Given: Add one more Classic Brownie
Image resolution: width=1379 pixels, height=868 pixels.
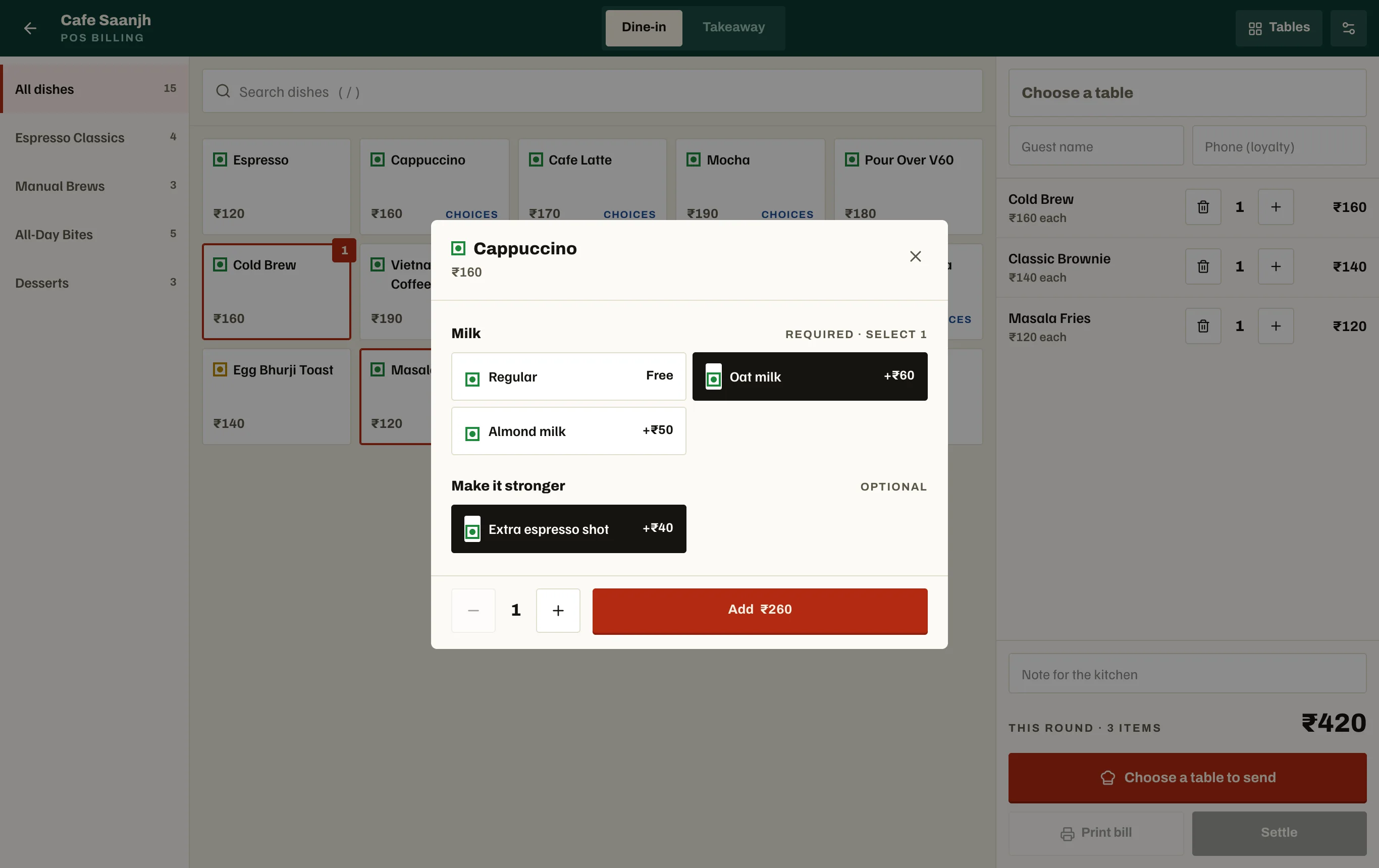Looking at the screenshot, I should pos(1276,266).
